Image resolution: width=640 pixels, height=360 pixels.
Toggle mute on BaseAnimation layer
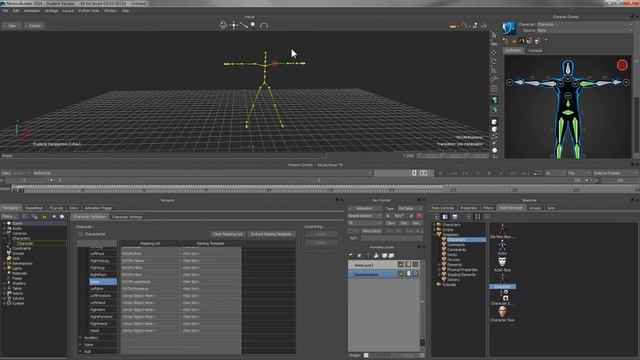(401, 274)
